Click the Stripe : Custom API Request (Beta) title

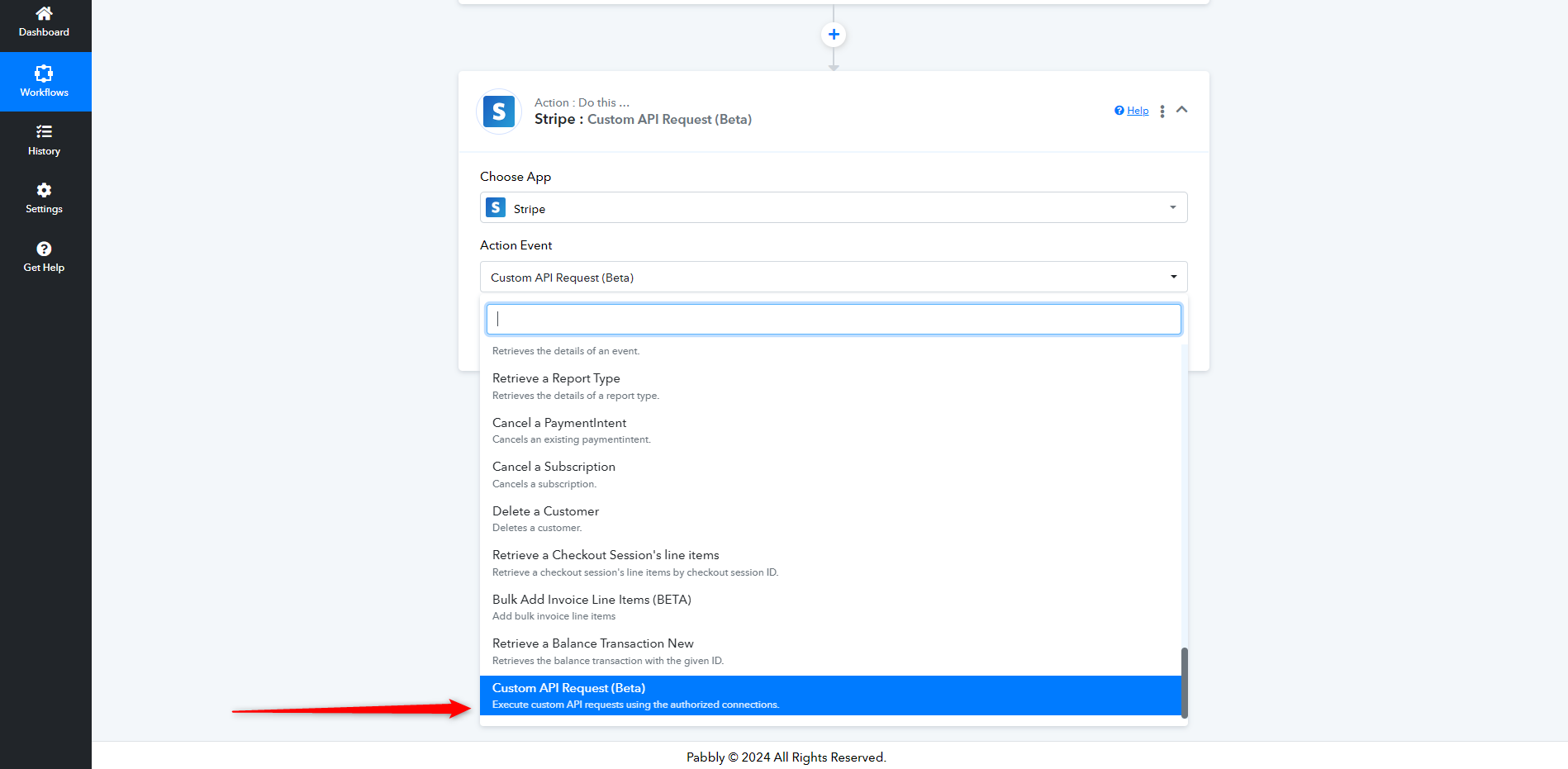click(643, 120)
